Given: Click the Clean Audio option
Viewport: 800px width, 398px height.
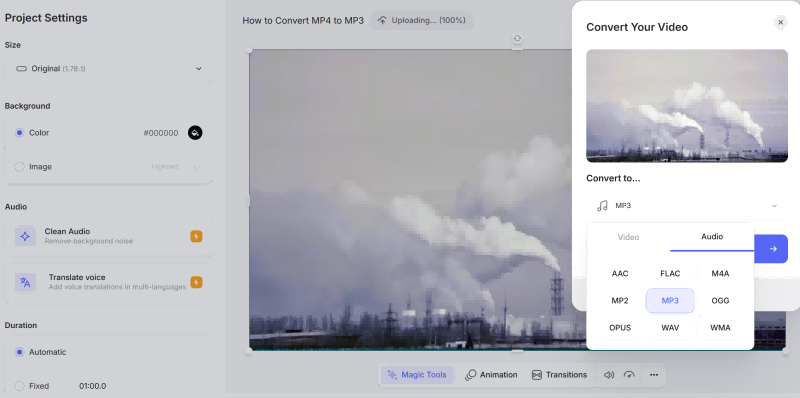Looking at the screenshot, I should click(x=108, y=236).
